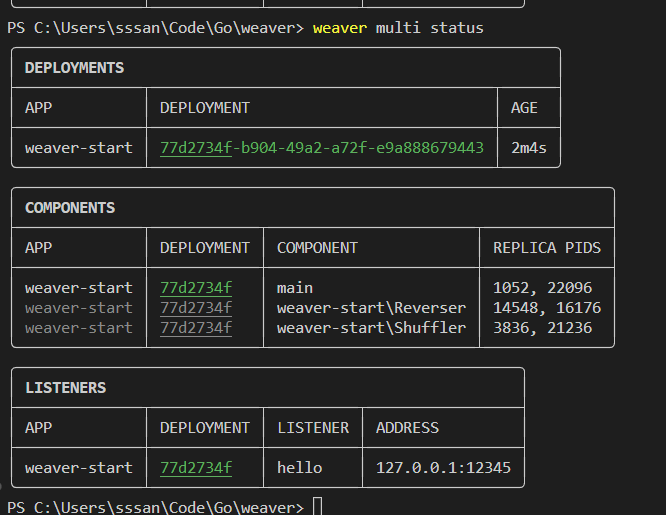Screen dimensions: 666x515
Task: Click the 'main' component name
Action: 295,288
